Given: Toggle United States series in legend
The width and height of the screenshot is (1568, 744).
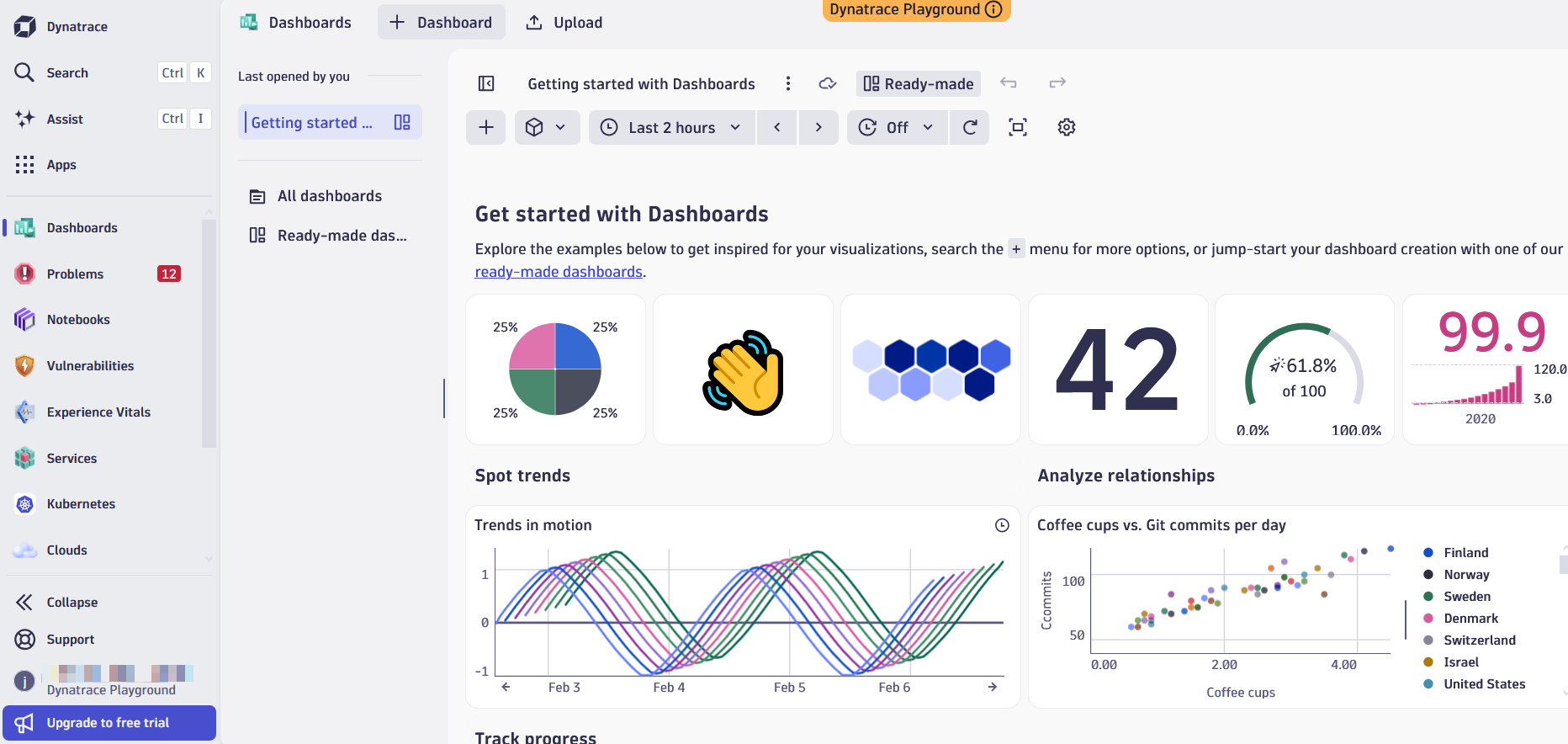Looking at the screenshot, I should click(x=1474, y=684).
